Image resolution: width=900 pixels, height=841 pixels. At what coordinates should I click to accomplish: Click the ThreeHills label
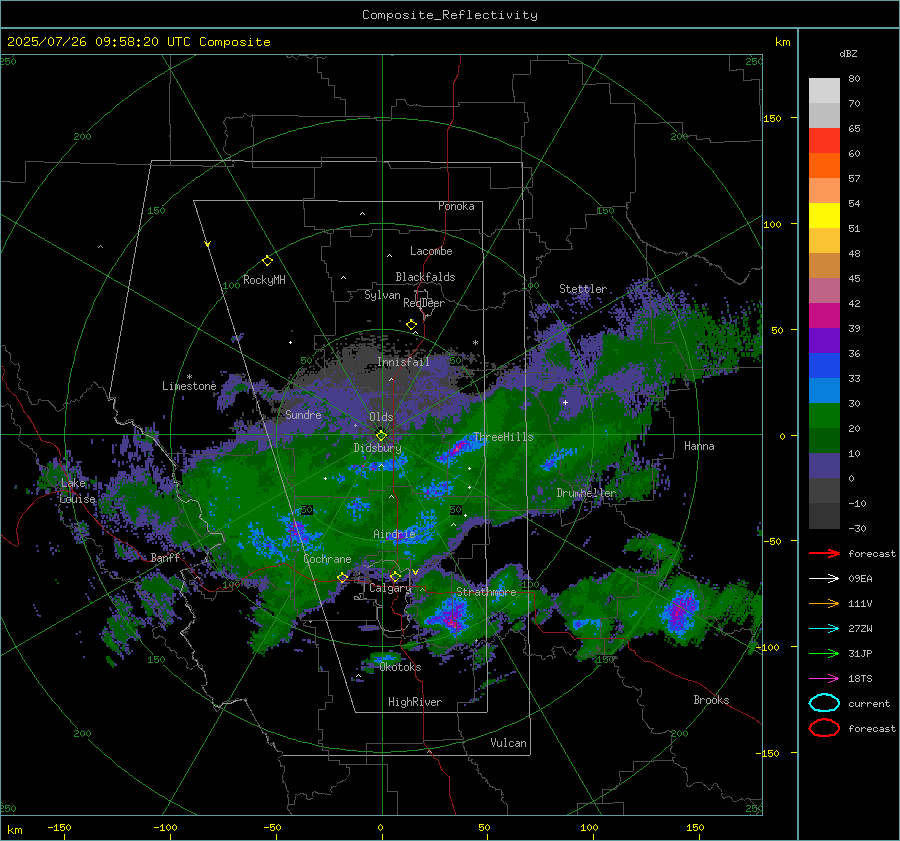click(503, 437)
